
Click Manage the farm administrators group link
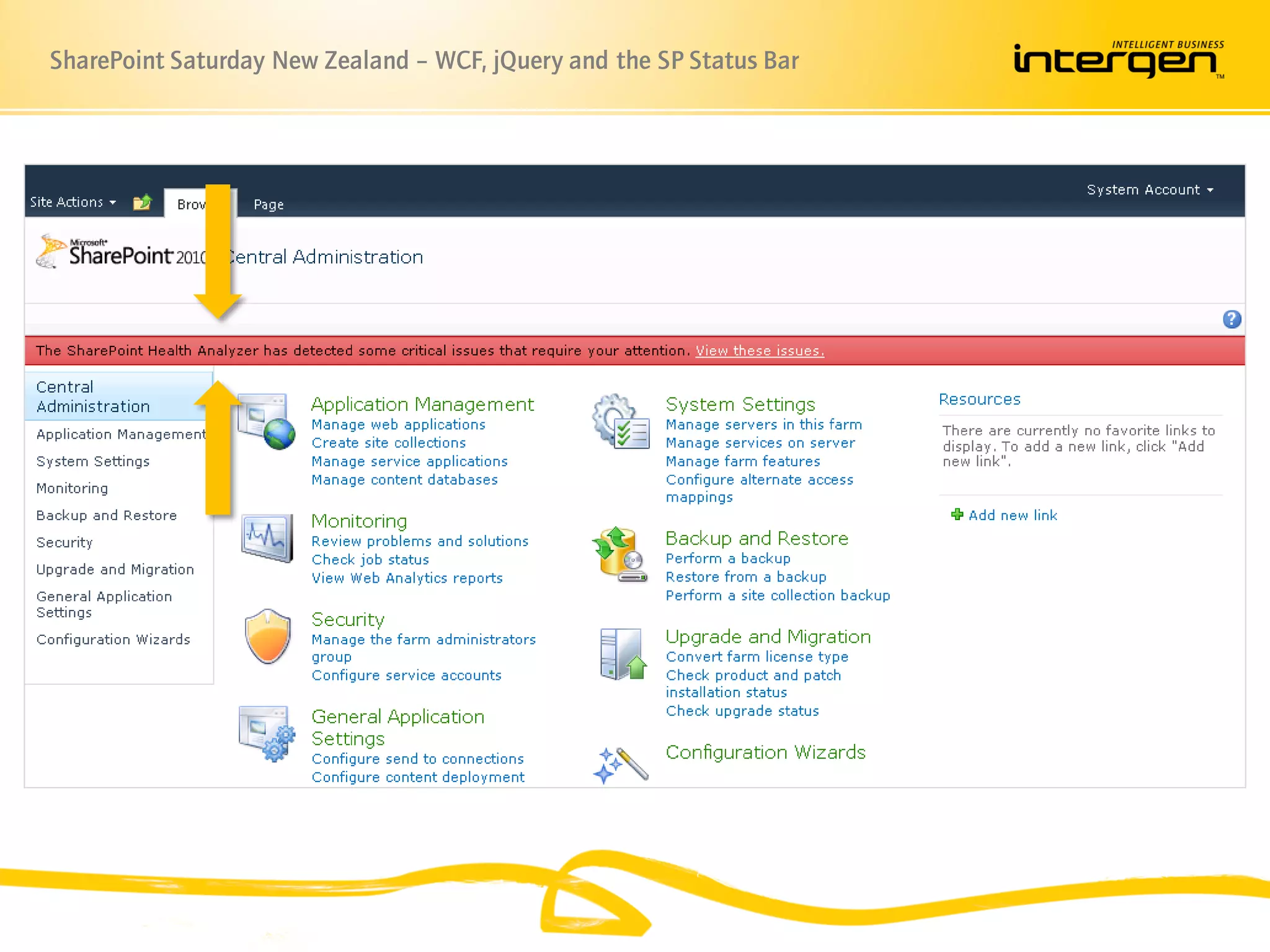point(424,648)
